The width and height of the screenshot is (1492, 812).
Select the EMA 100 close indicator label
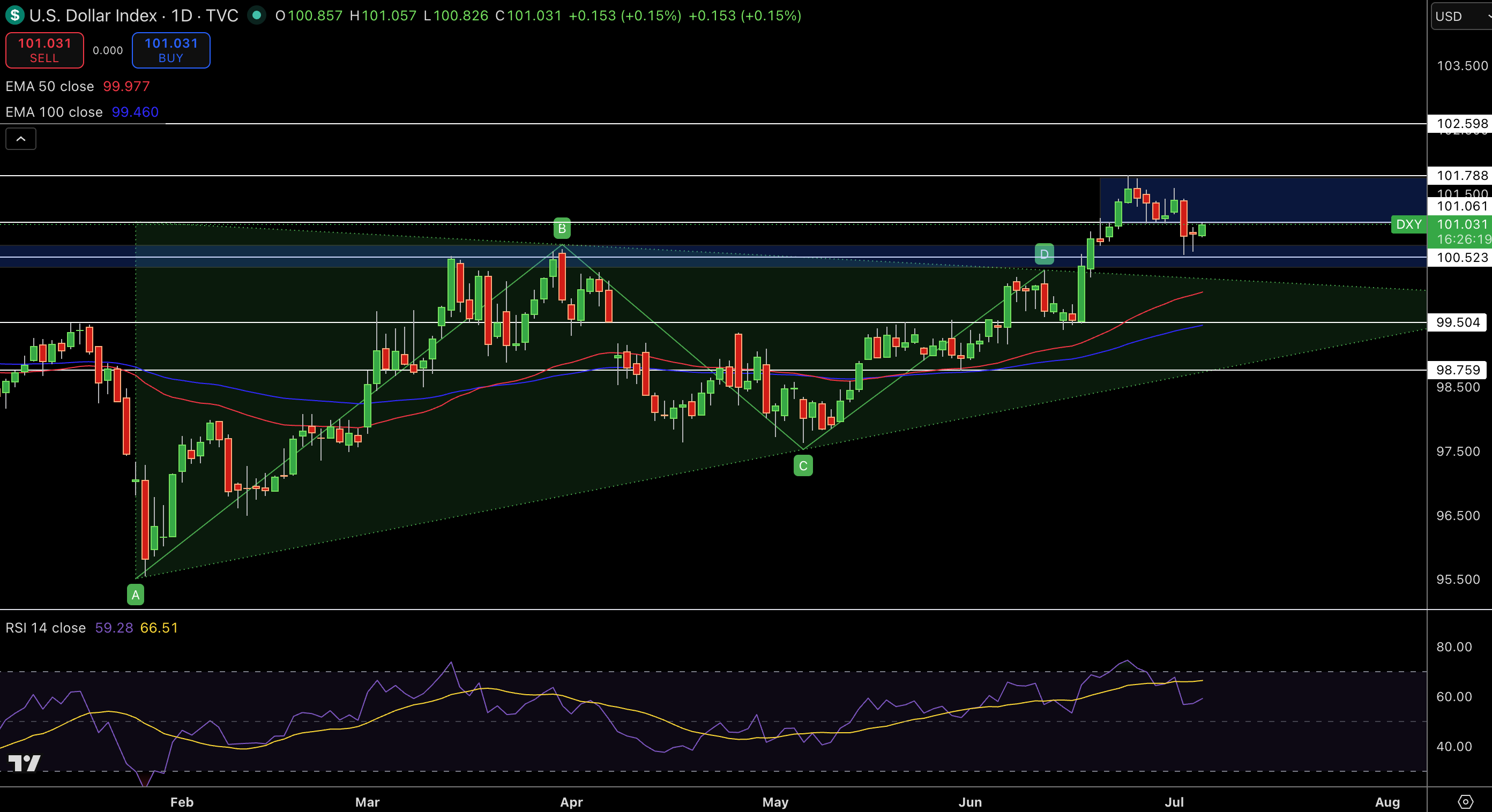click(x=54, y=112)
